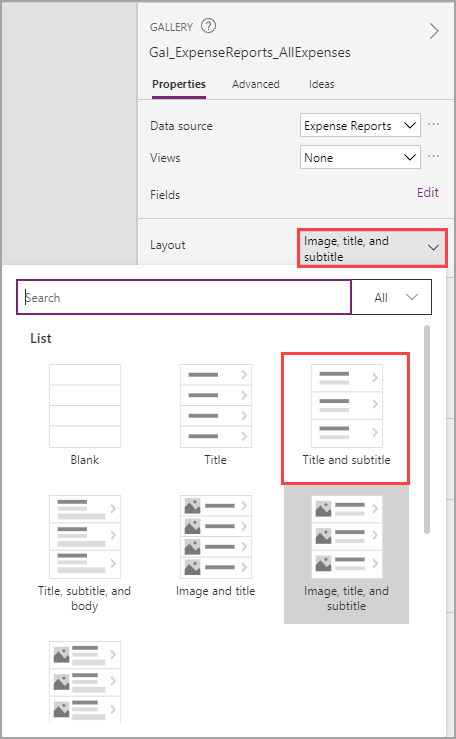Click the layout list vertical scrollbar
456x739 pixels.
point(427,429)
